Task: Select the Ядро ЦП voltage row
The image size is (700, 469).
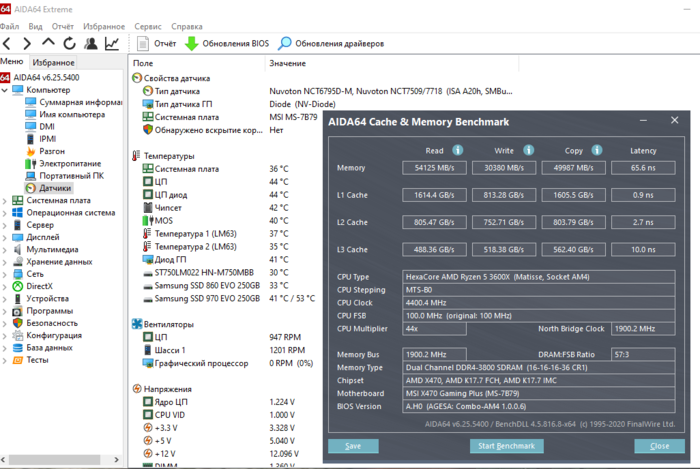Action: coord(219,402)
